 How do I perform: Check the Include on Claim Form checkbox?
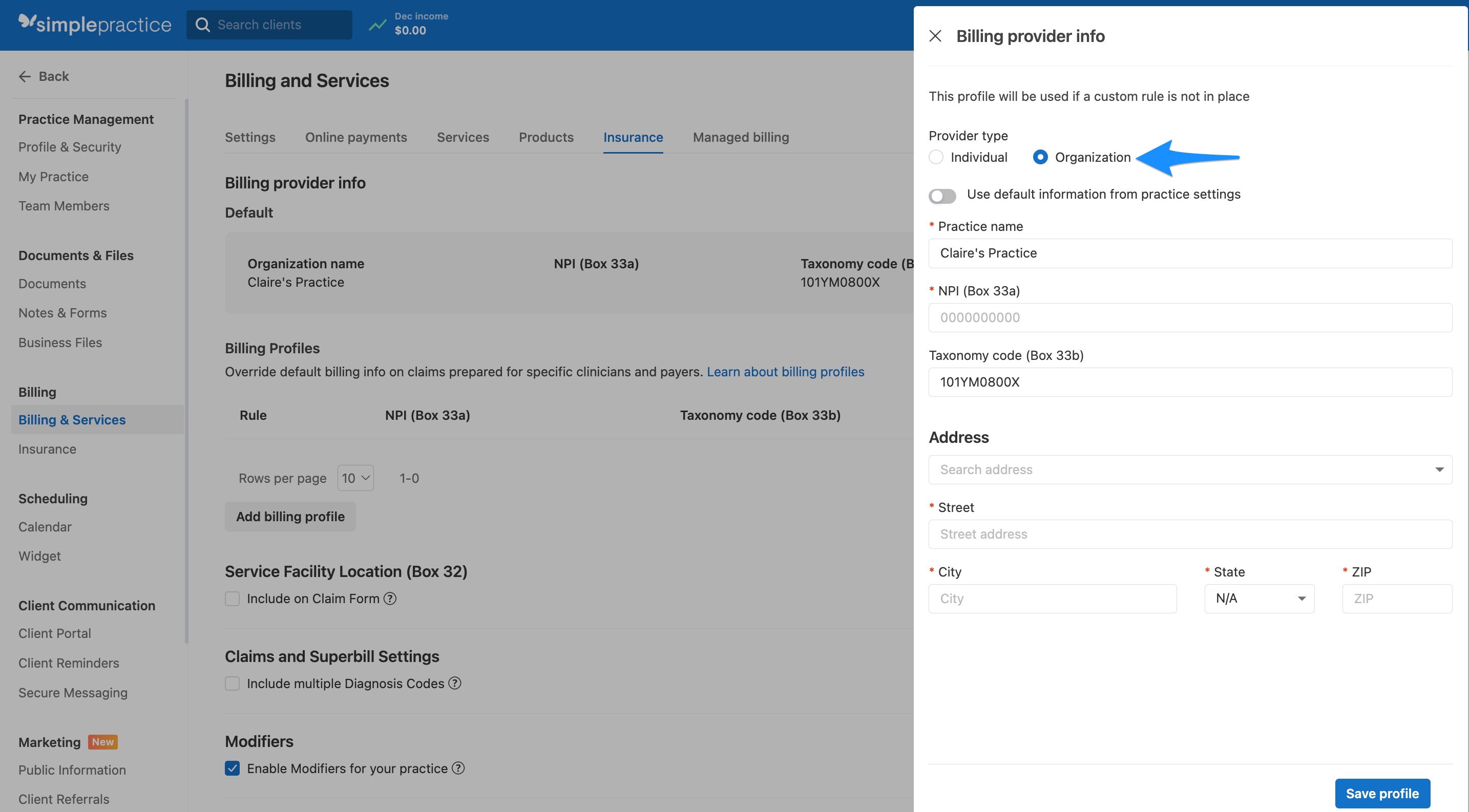[232, 599]
